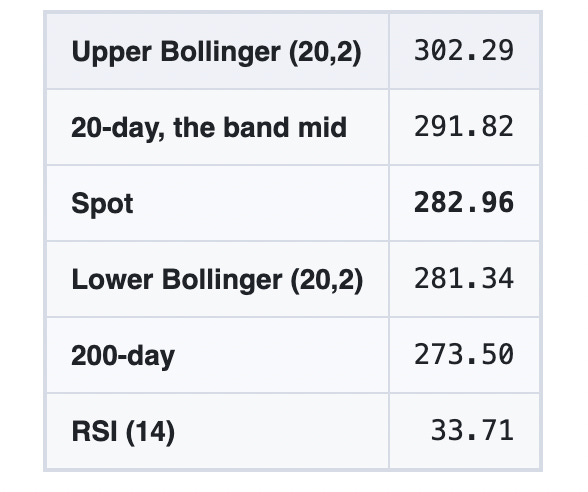Select the 291.82 value cell
Screen dimensions: 588x492
click(464, 127)
